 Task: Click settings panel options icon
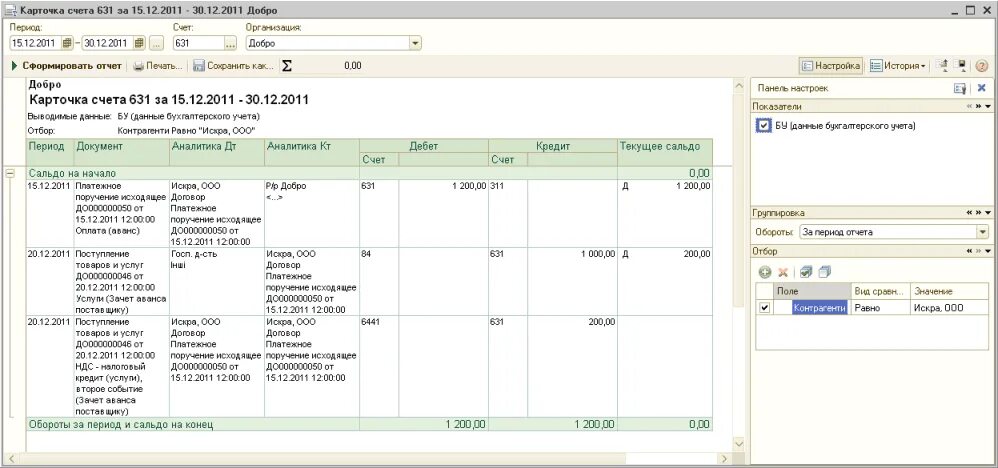[960, 89]
